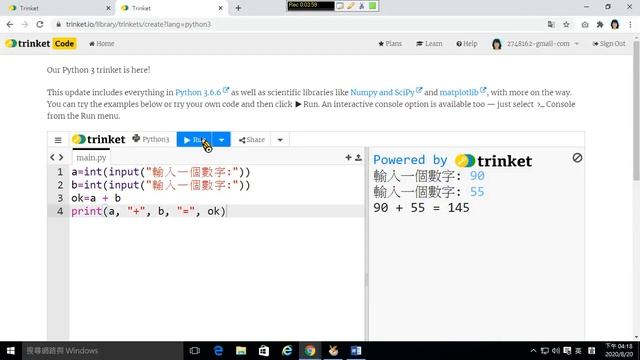Open the Chrome profile avatar
The height and width of the screenshot is (360, 640).
click(x=615, y=24)
